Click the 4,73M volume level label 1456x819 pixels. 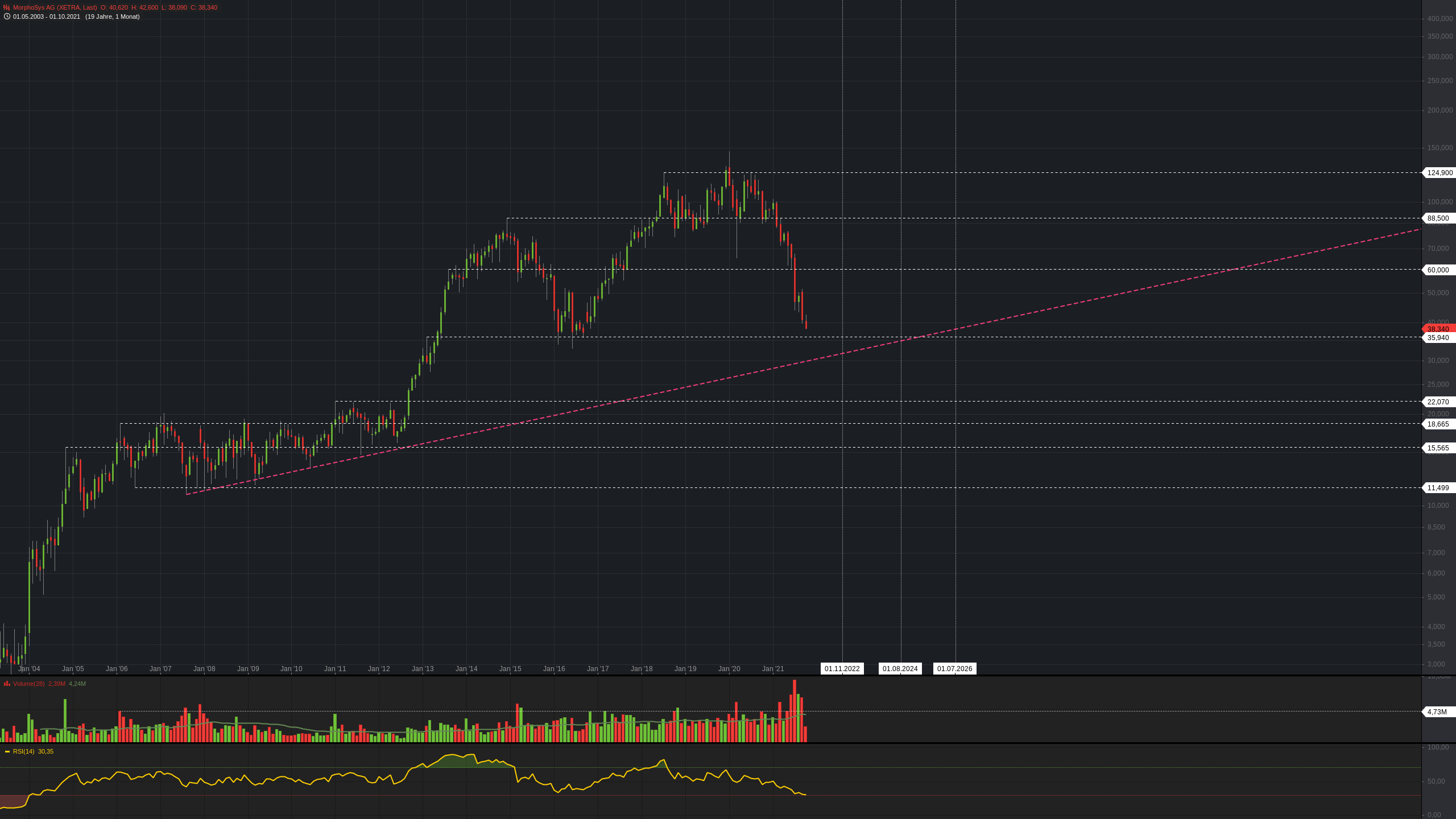1437,712
